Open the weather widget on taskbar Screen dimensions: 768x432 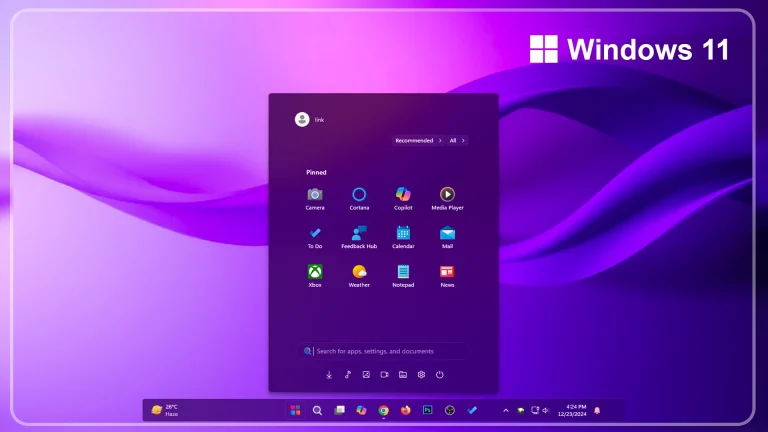165,410
